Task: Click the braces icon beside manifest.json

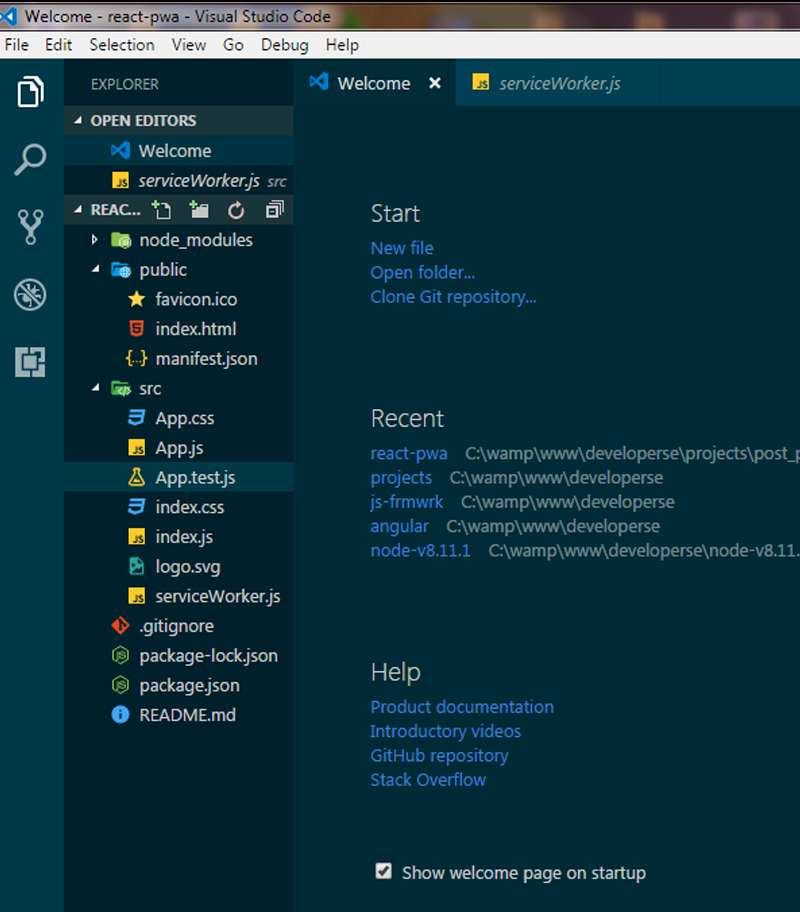Action: point(137,358)
